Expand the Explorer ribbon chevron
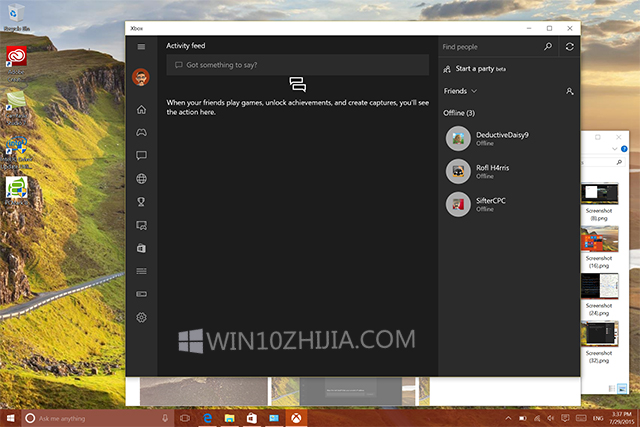640x427 pixels. pos(614,149)
